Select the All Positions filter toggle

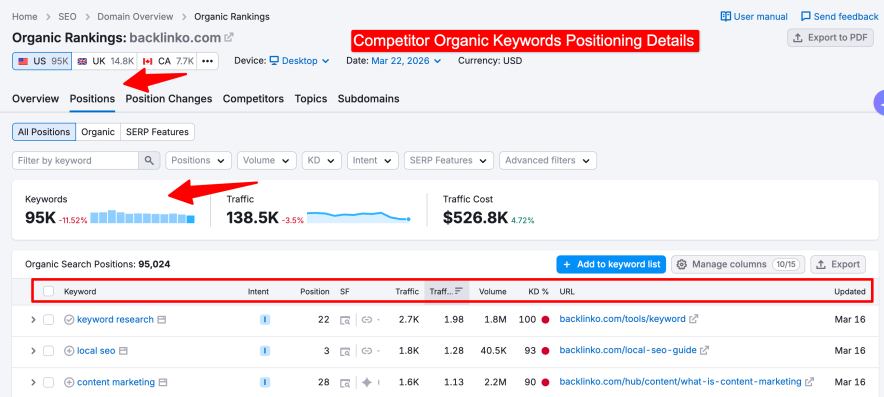pos(44,132)
